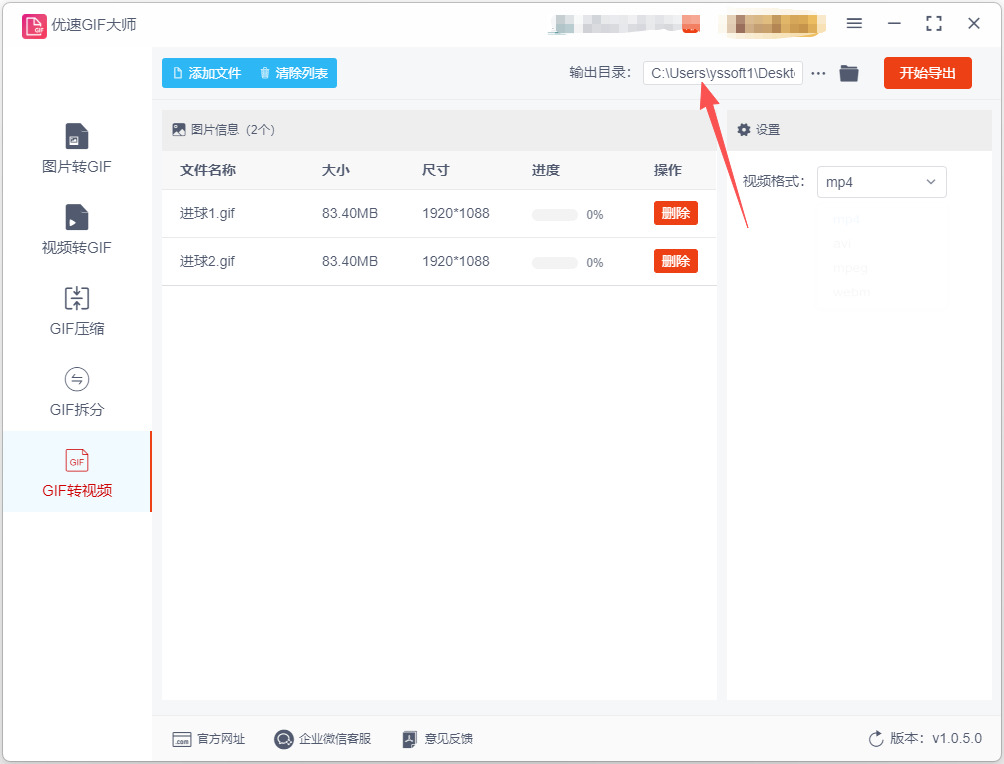Click the 官方网址 website icon
1004x764 pixels.
coord(182,740)
